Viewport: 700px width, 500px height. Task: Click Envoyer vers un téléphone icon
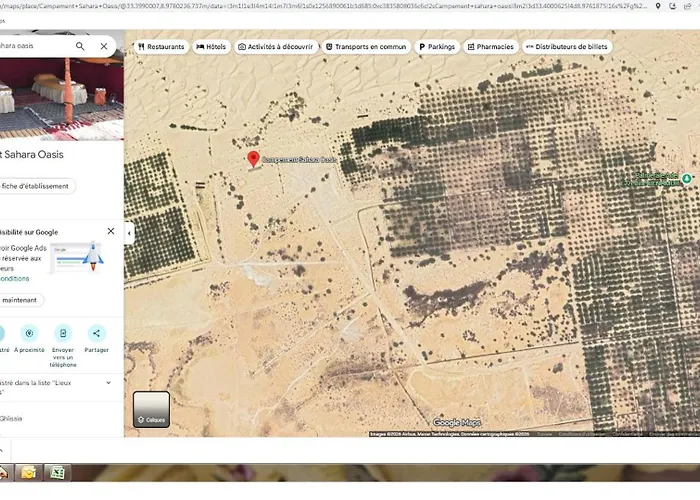[63, 333]
